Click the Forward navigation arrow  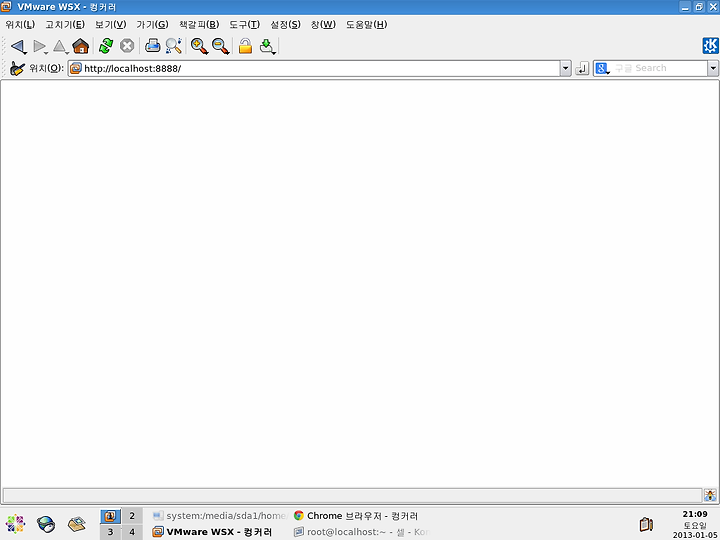[x=40, y=46]
